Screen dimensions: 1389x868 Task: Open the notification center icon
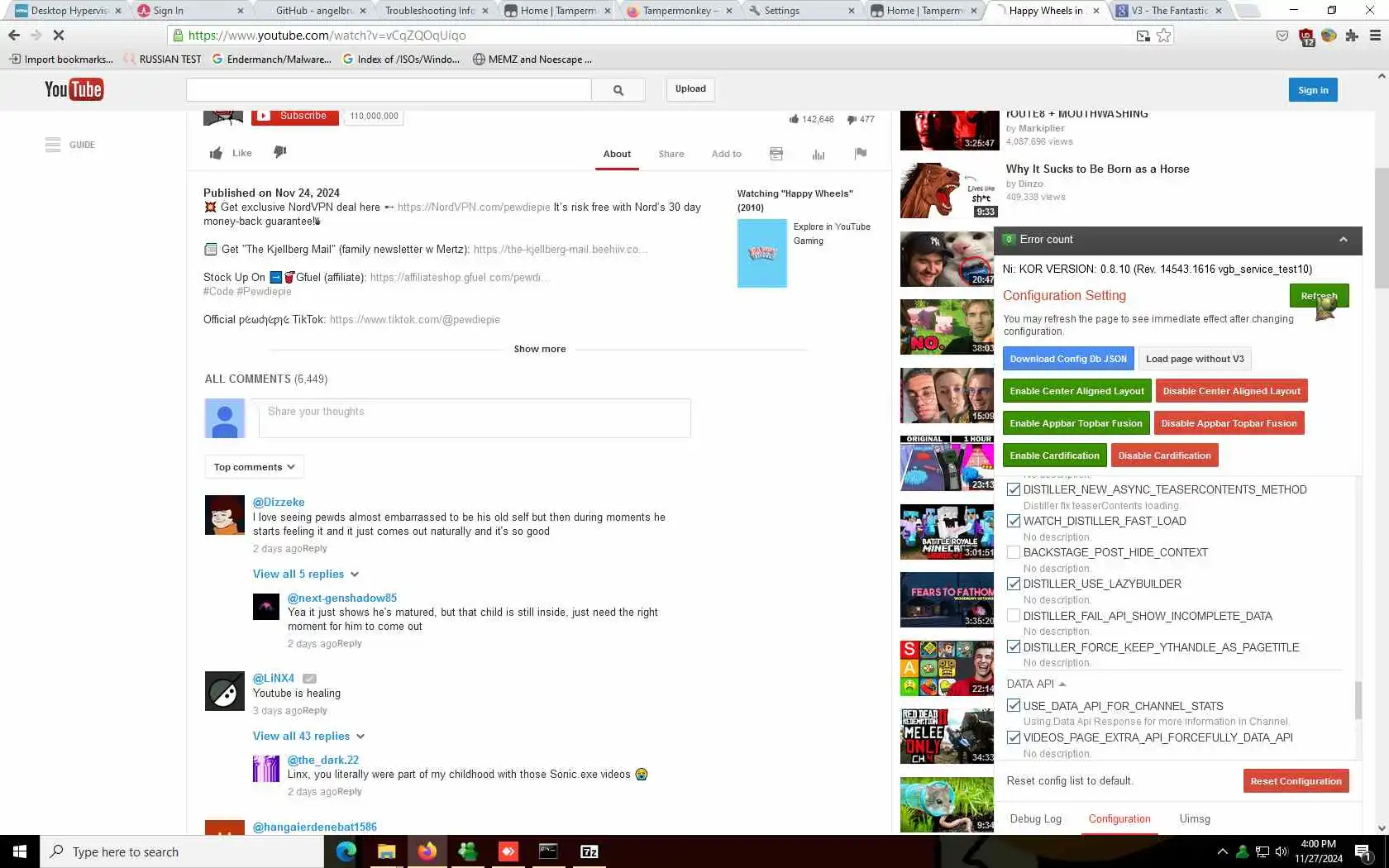pos(1363,851)
